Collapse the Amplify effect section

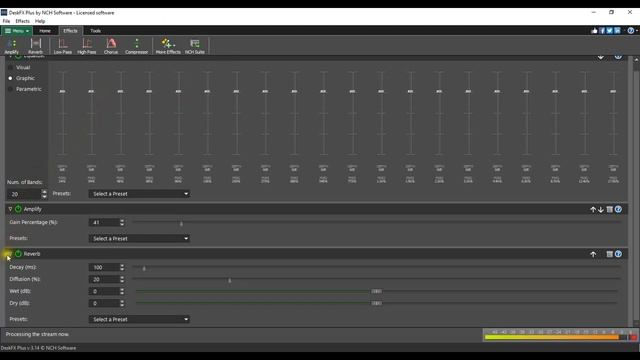pyautogui.click(x=10, y=209)
